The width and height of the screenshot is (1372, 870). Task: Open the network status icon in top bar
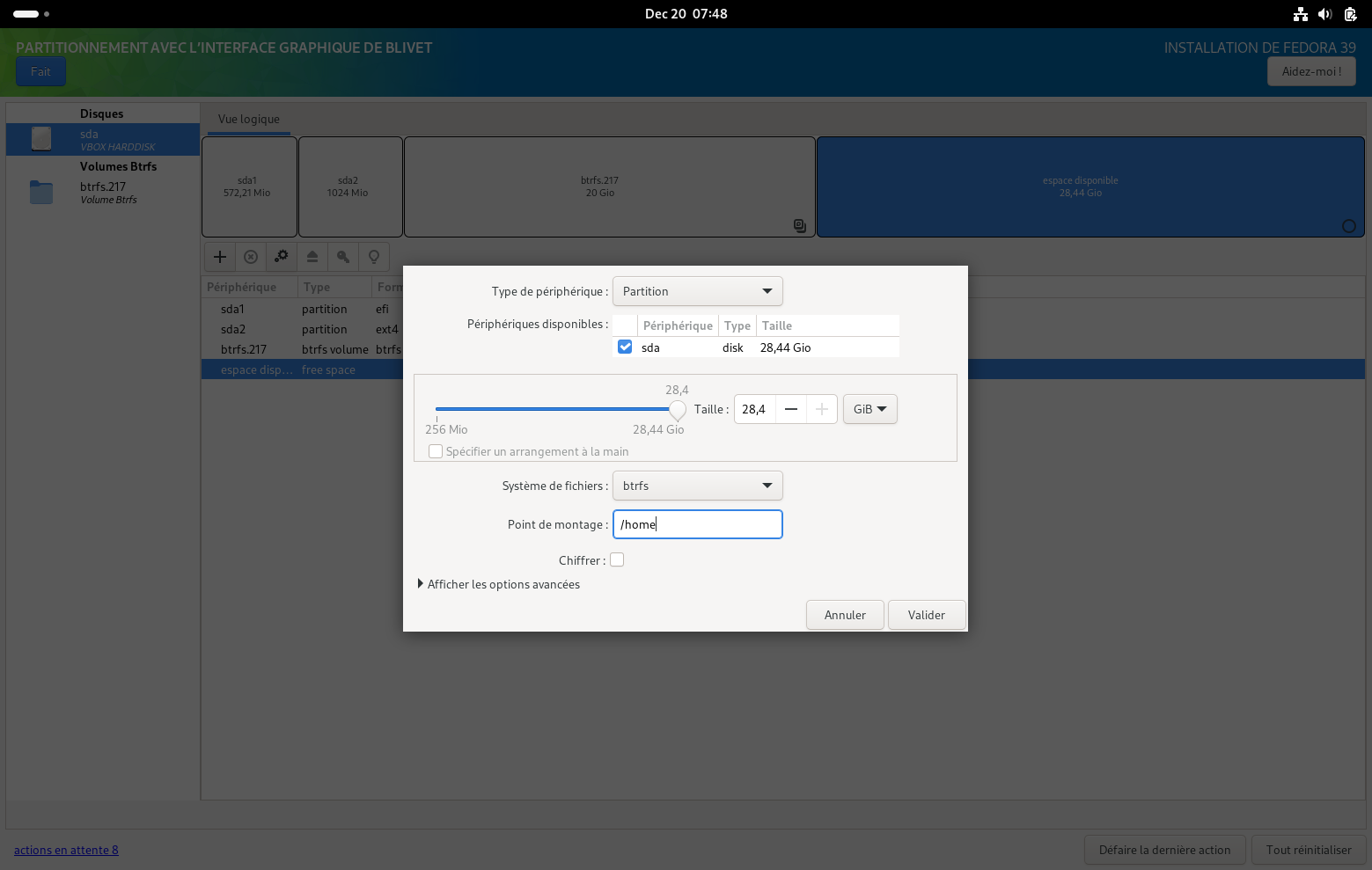point(1300,14)
